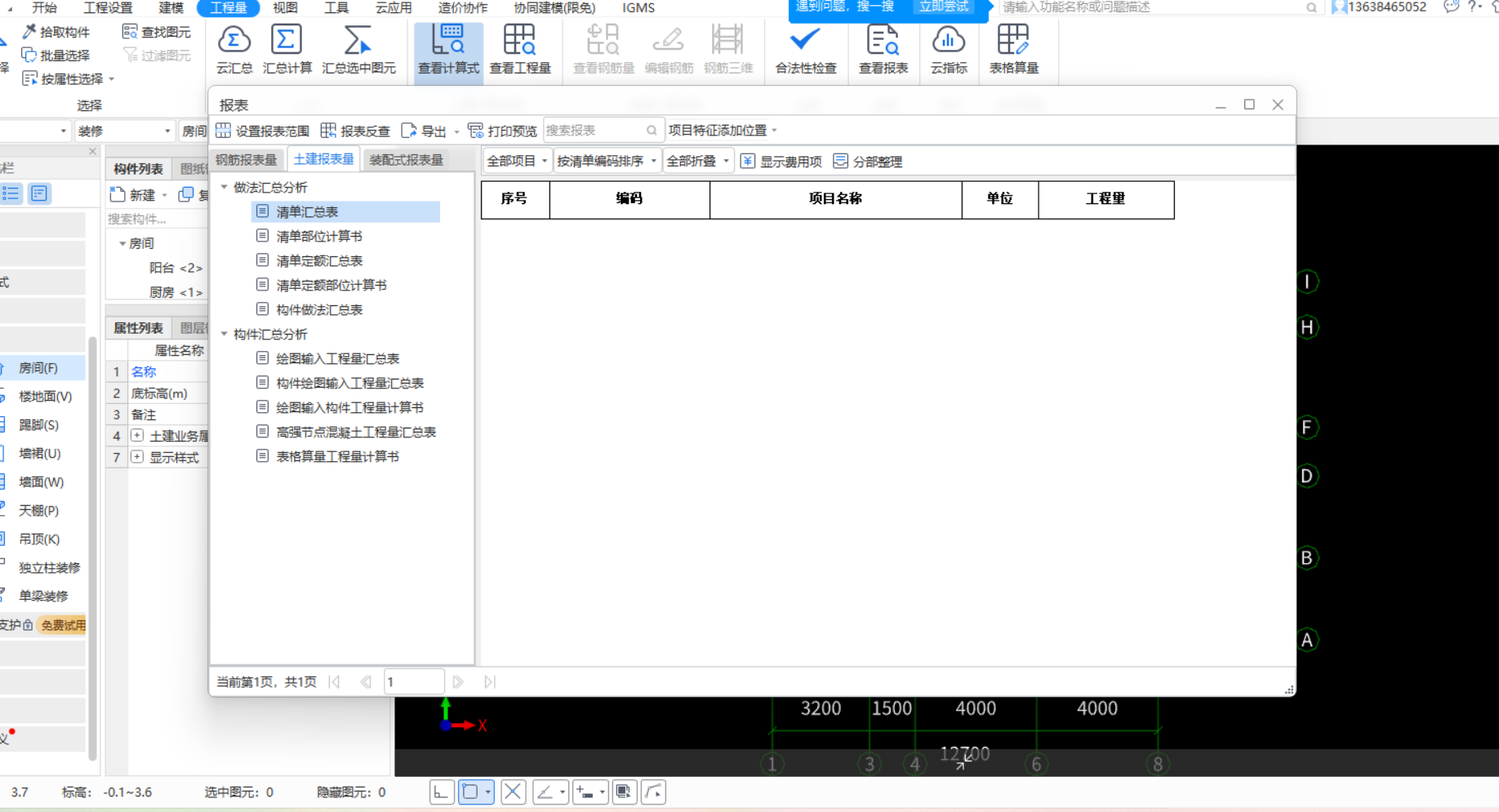Switch to 钢筋报表量 tab
Image resolution: width=1499 pixels, height=812 pixels.
tap(247, 160)
